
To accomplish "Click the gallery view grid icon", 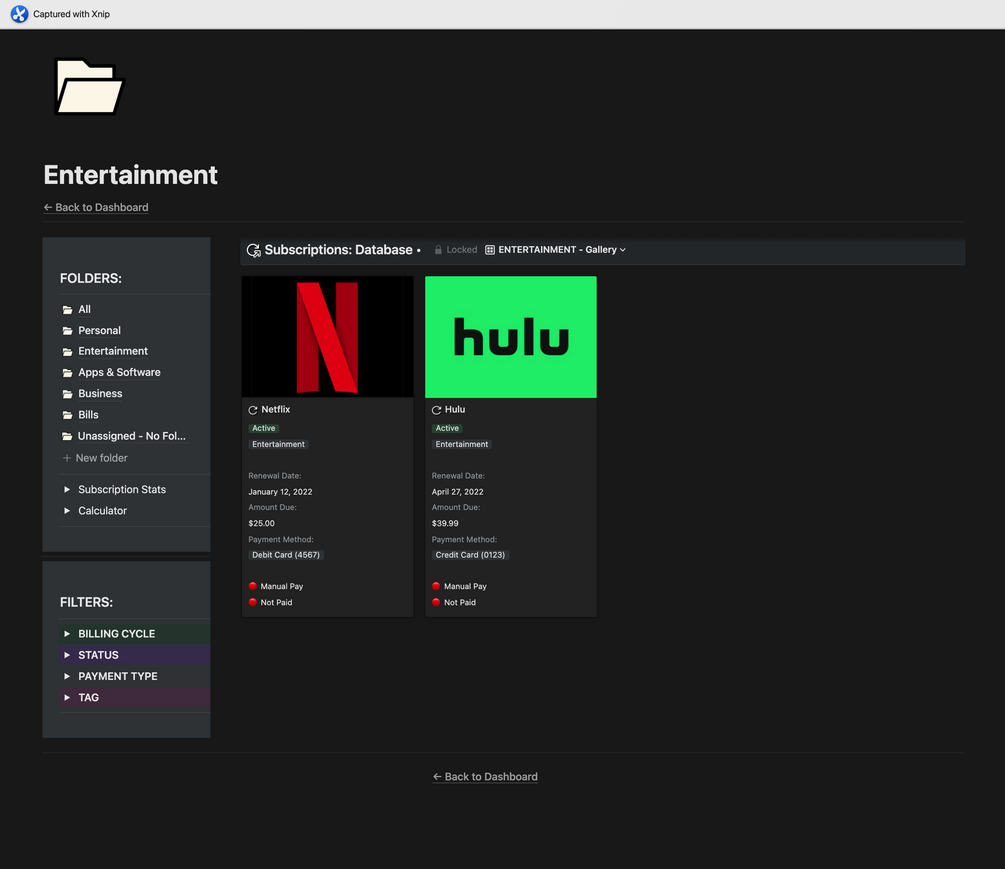I will click(x=490, y=250).
